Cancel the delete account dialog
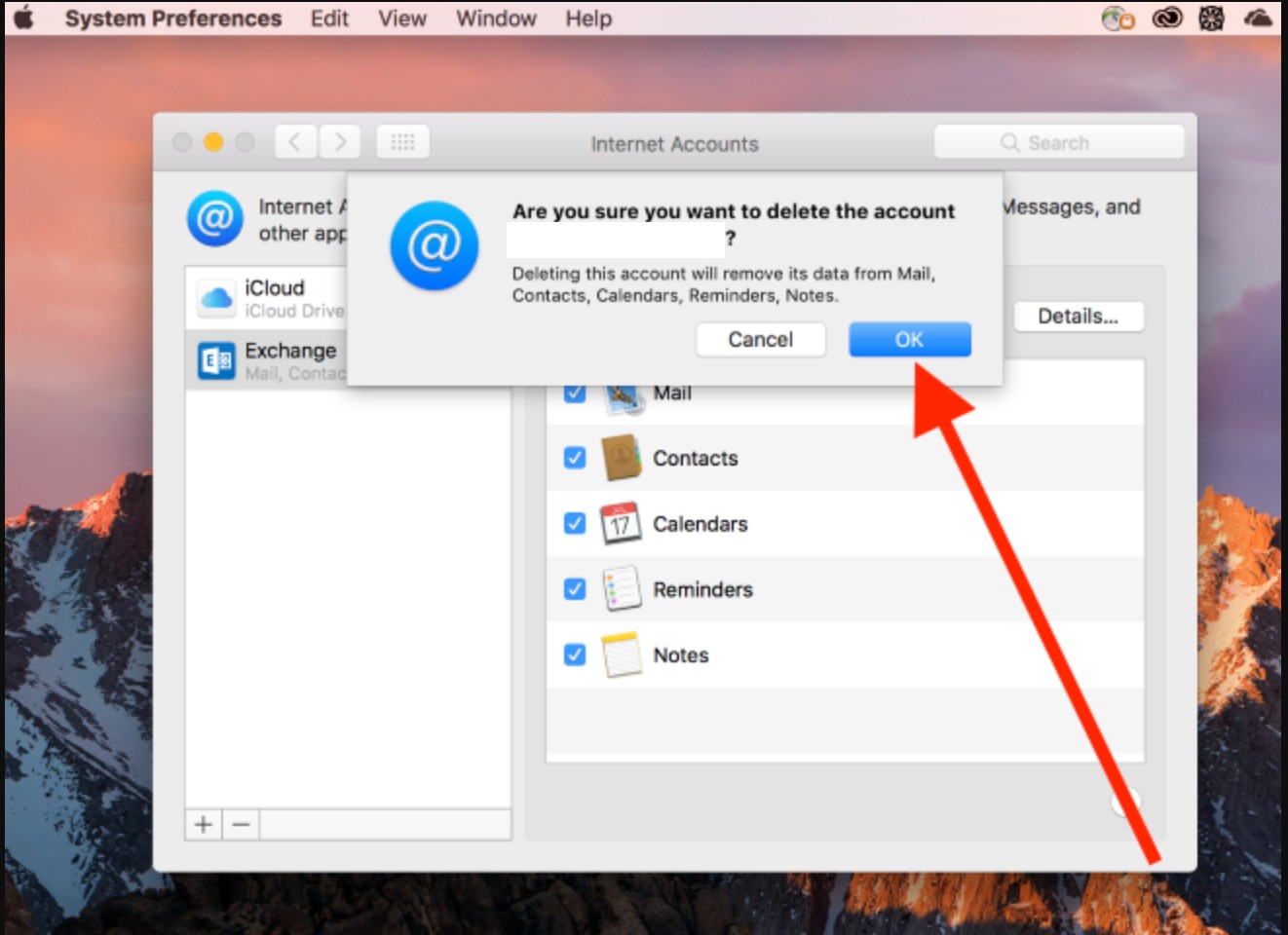The height and width of the screenshot is (935, 1288). (x=760, y=339)
